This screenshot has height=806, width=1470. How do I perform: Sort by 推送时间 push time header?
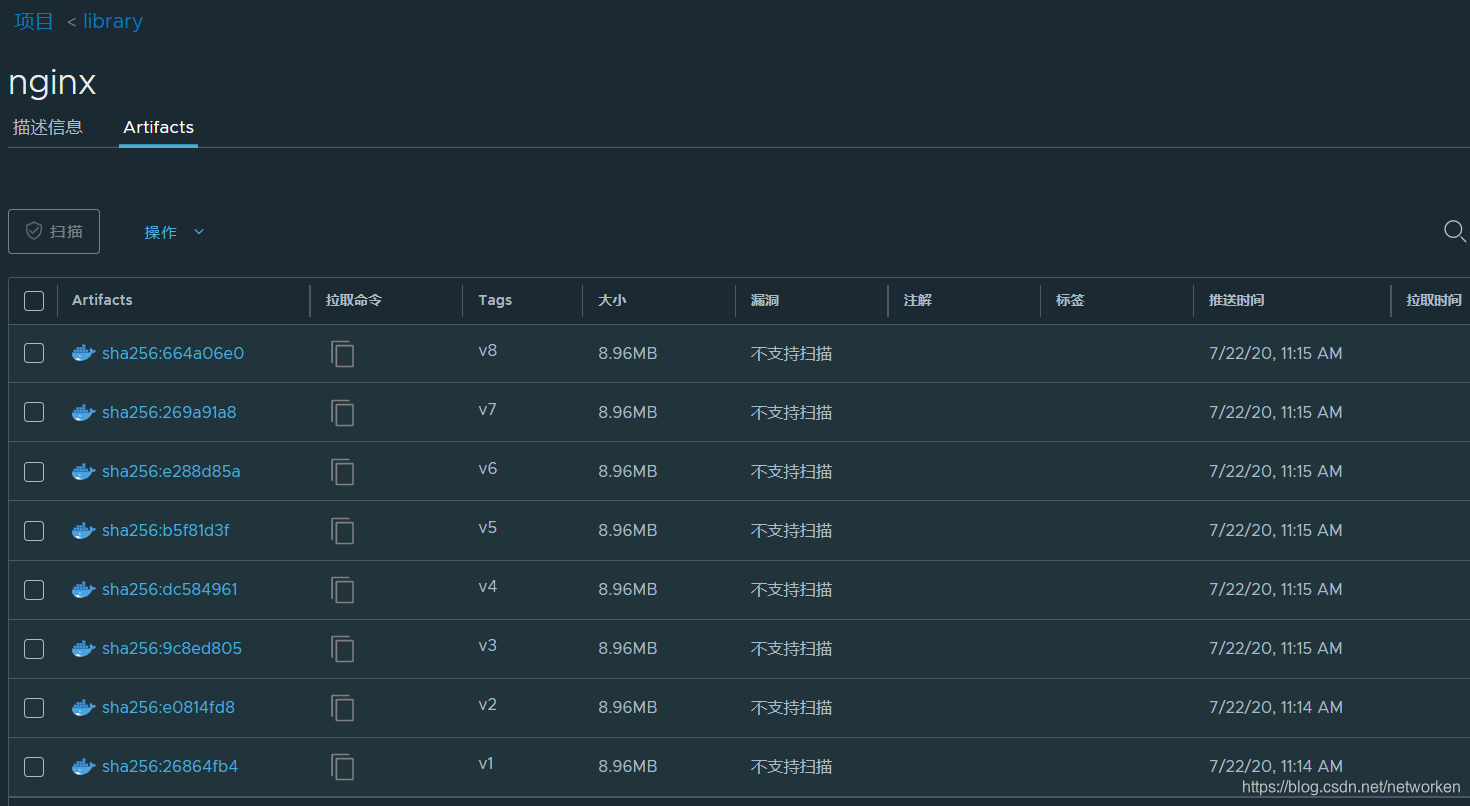(1236, 300)
